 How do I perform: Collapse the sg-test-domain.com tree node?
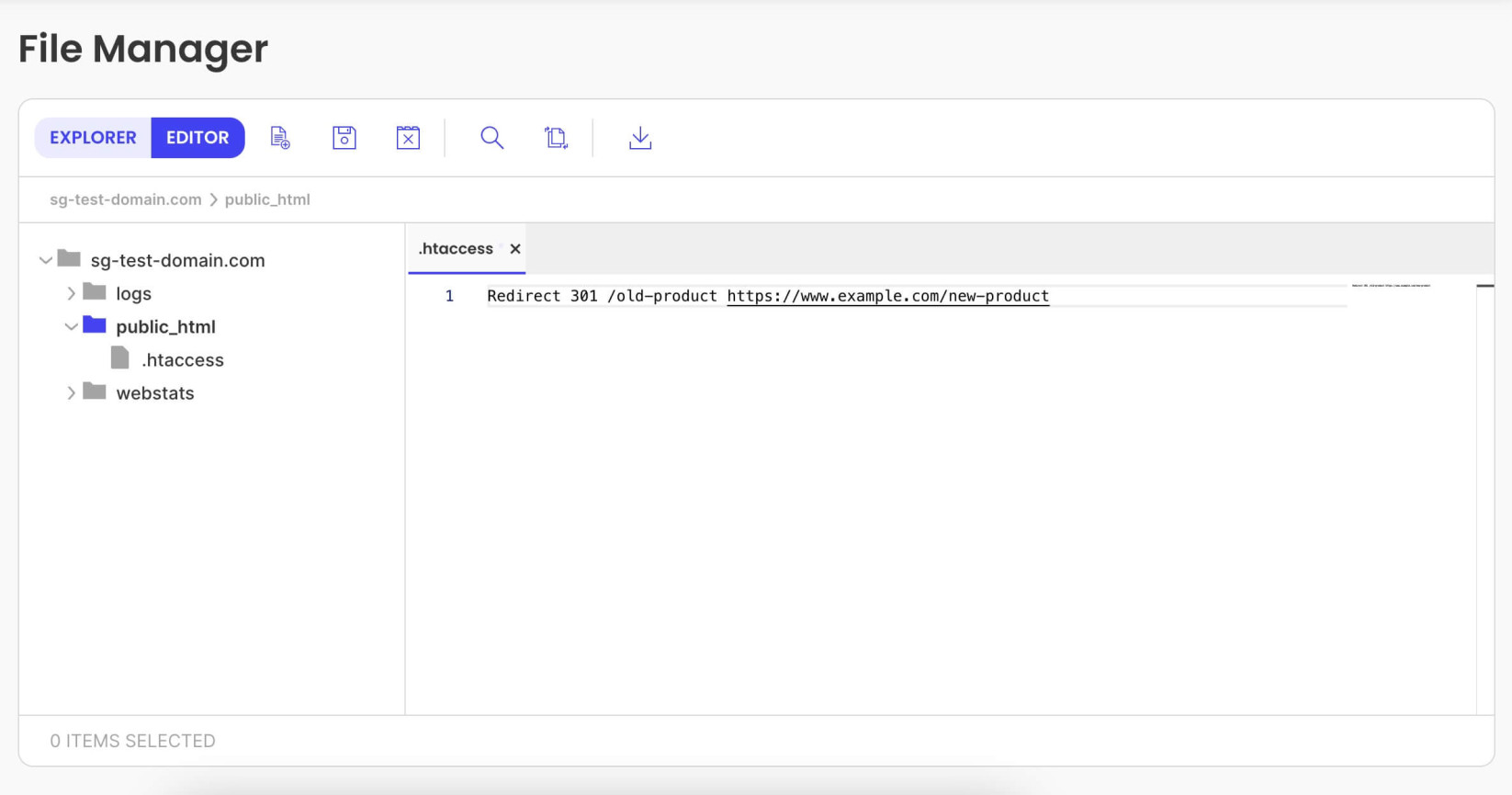point(45,260)
